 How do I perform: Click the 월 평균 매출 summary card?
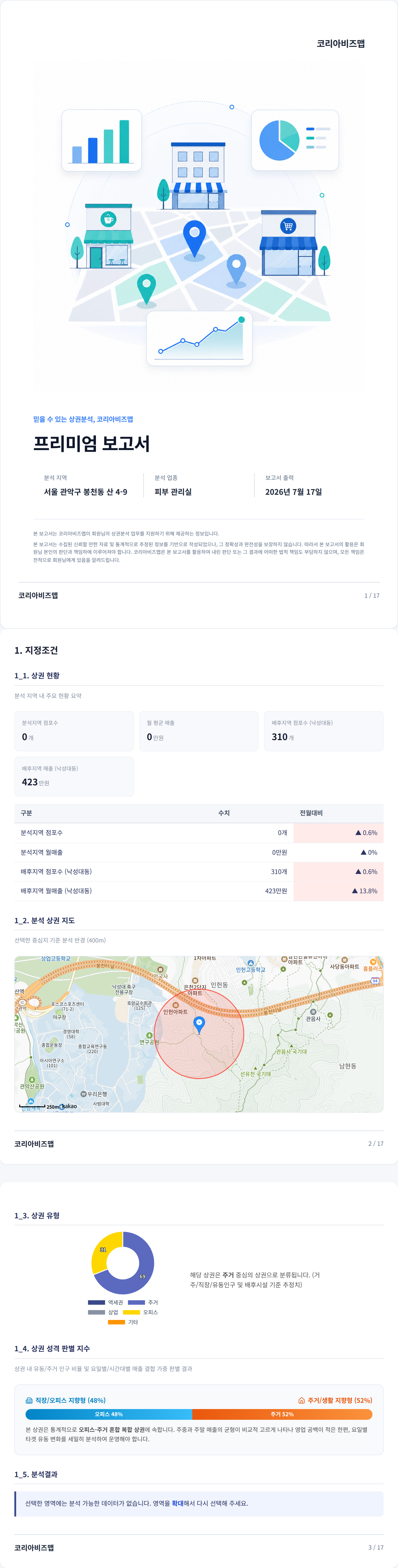coord(199,730)
